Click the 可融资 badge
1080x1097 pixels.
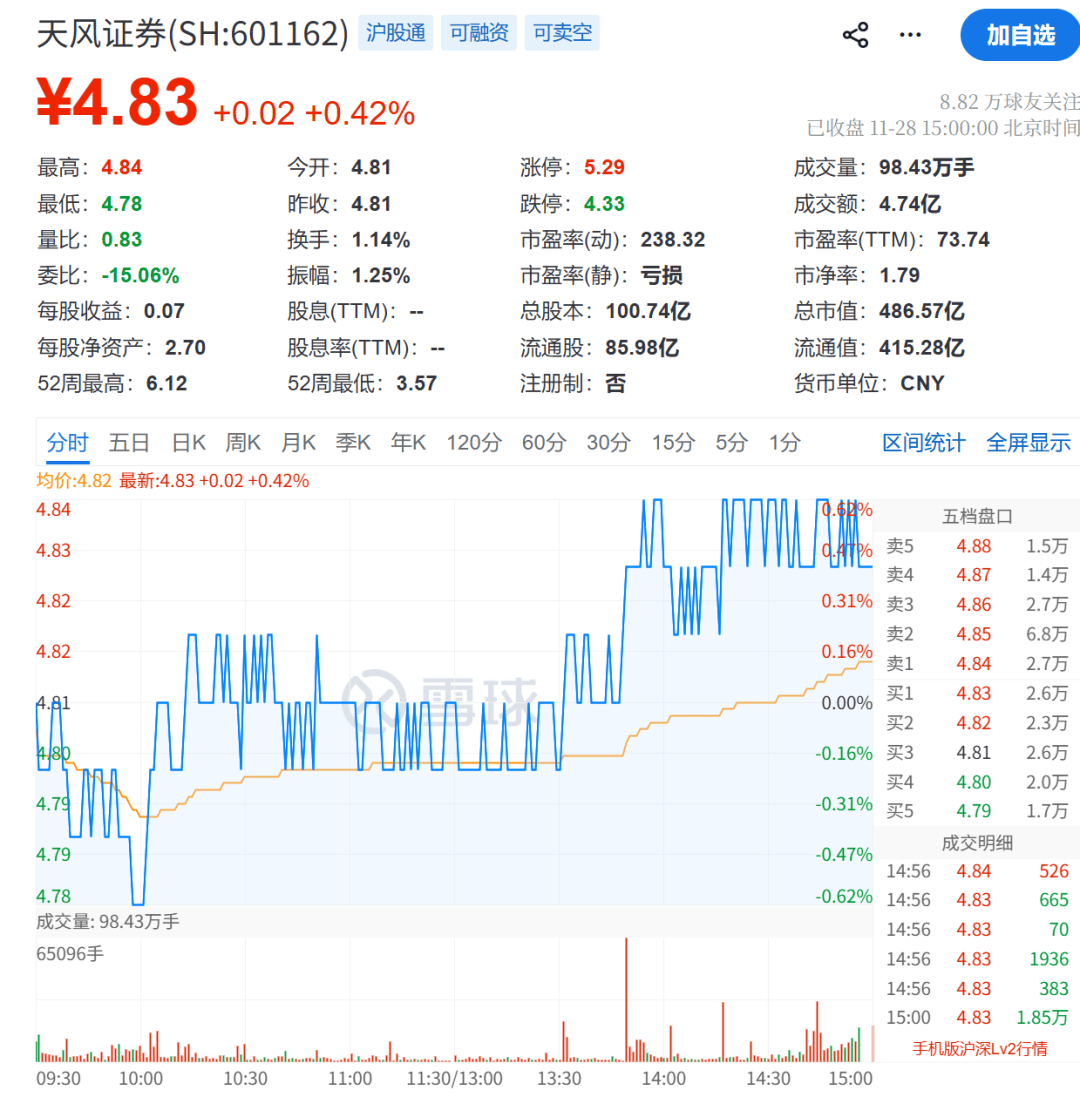(x=478, y=33)
